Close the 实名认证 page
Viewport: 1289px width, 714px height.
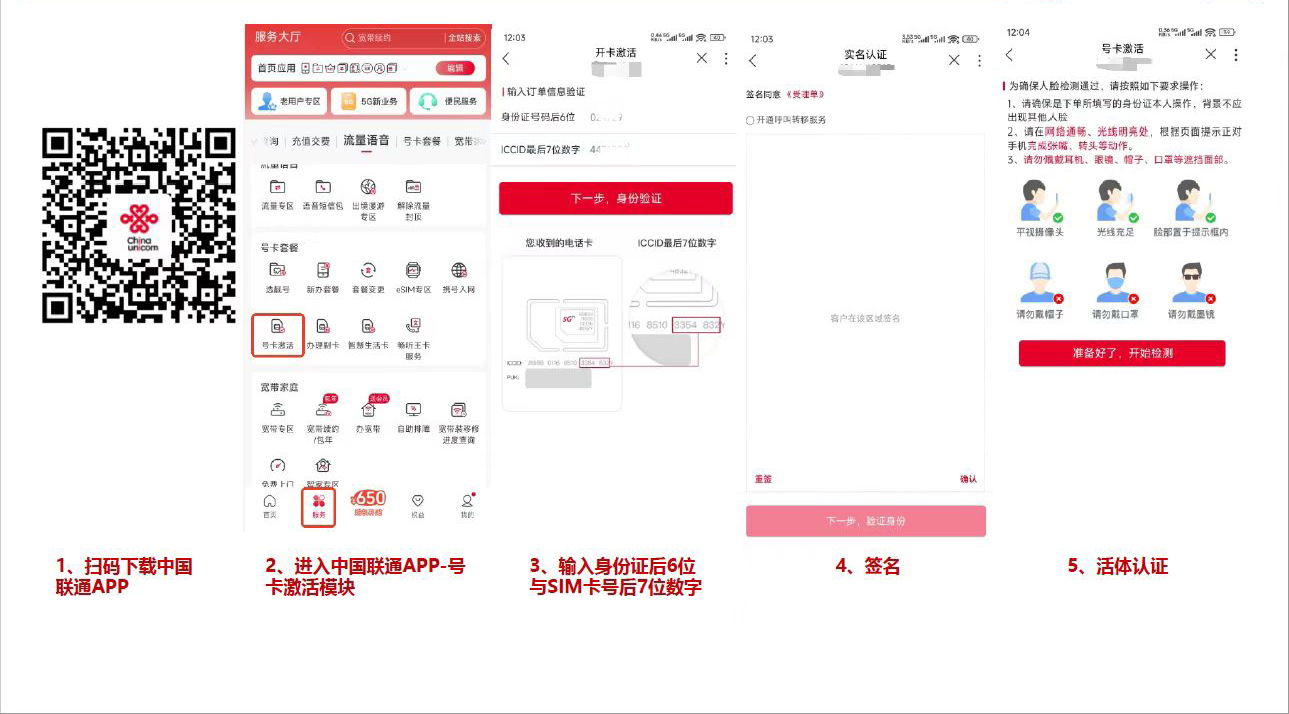pyautogui.click(x=954, y=60)
